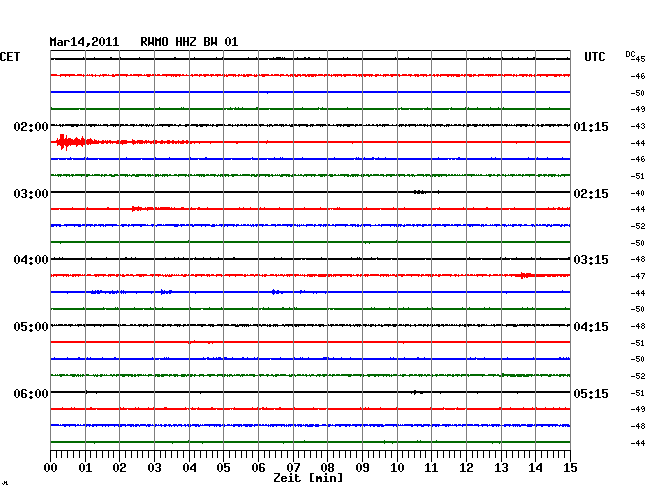Click the UTC timezone label

click(x=595, y=57)
